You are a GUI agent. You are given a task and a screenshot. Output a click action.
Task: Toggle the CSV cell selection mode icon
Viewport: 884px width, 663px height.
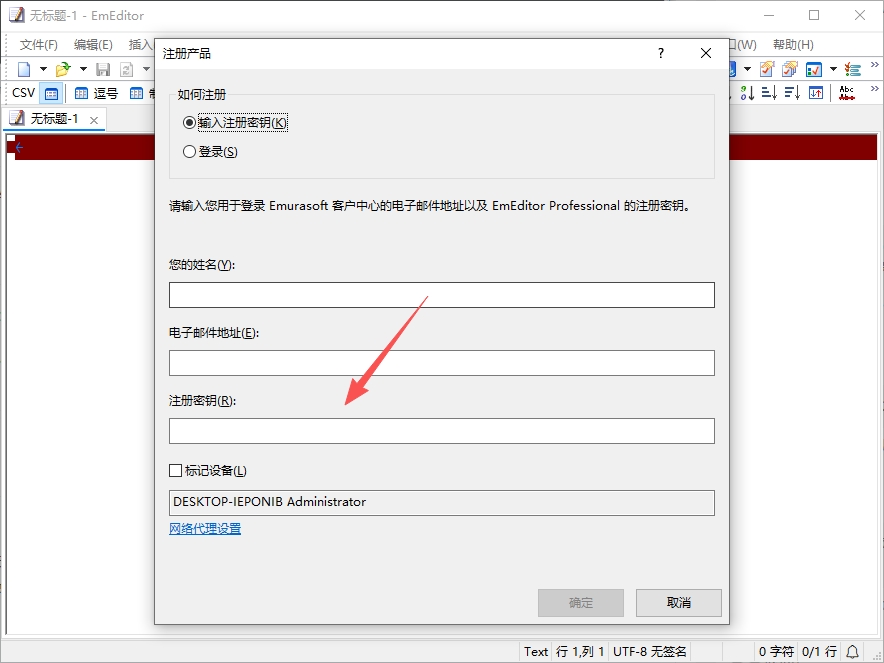51,94
